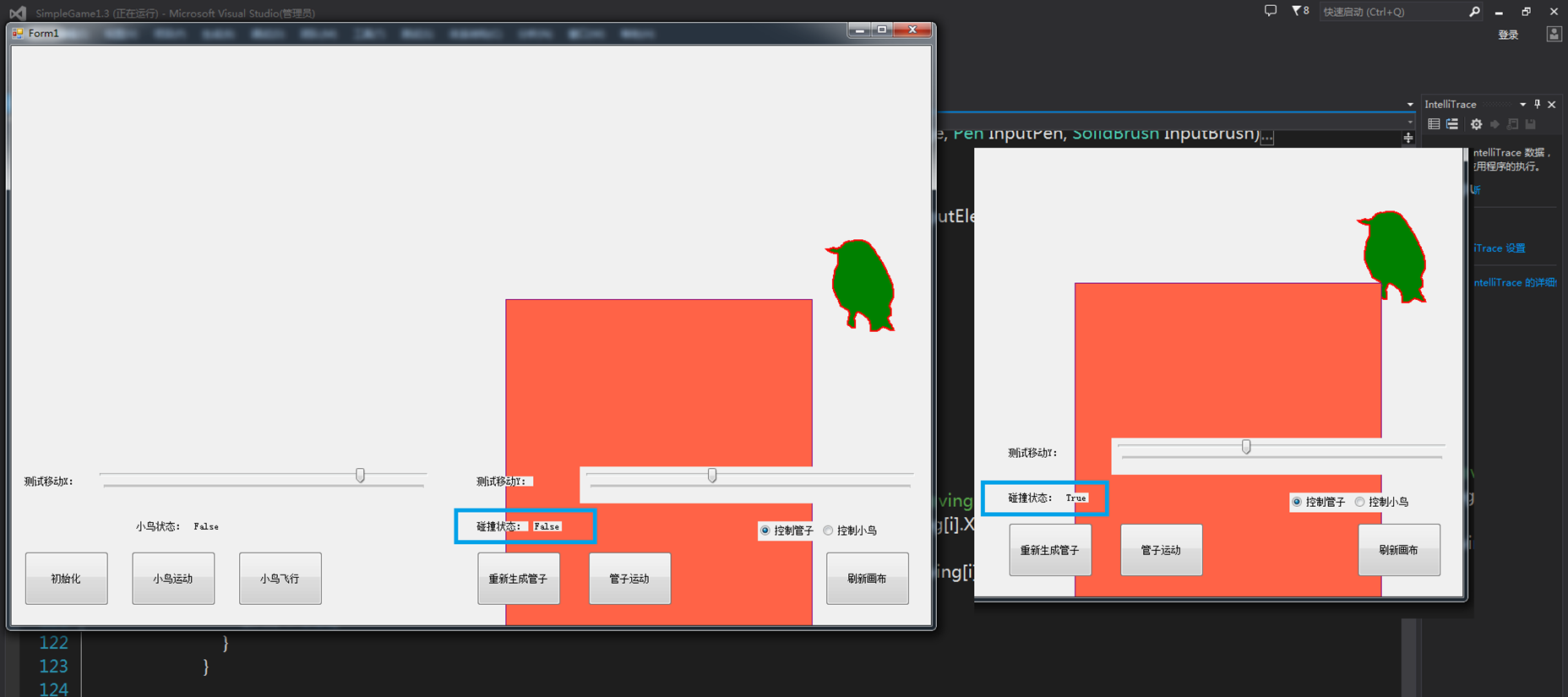Switch IntelliTrace to events list view
The image size is (1568, 697).
tap(1434, 124)
